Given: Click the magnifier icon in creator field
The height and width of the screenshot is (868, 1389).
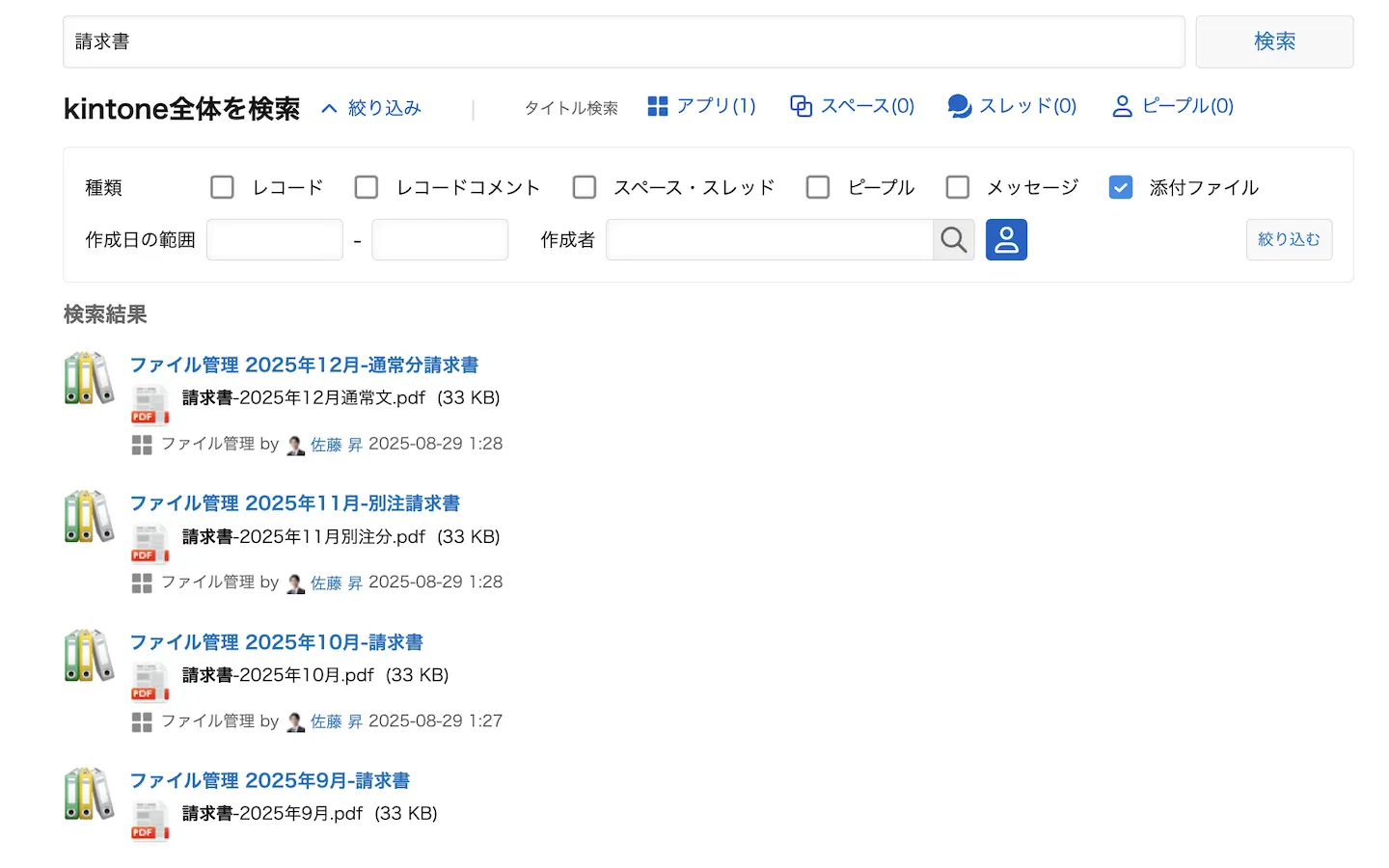Looking at the screenshot, I should tap(953, 240).
